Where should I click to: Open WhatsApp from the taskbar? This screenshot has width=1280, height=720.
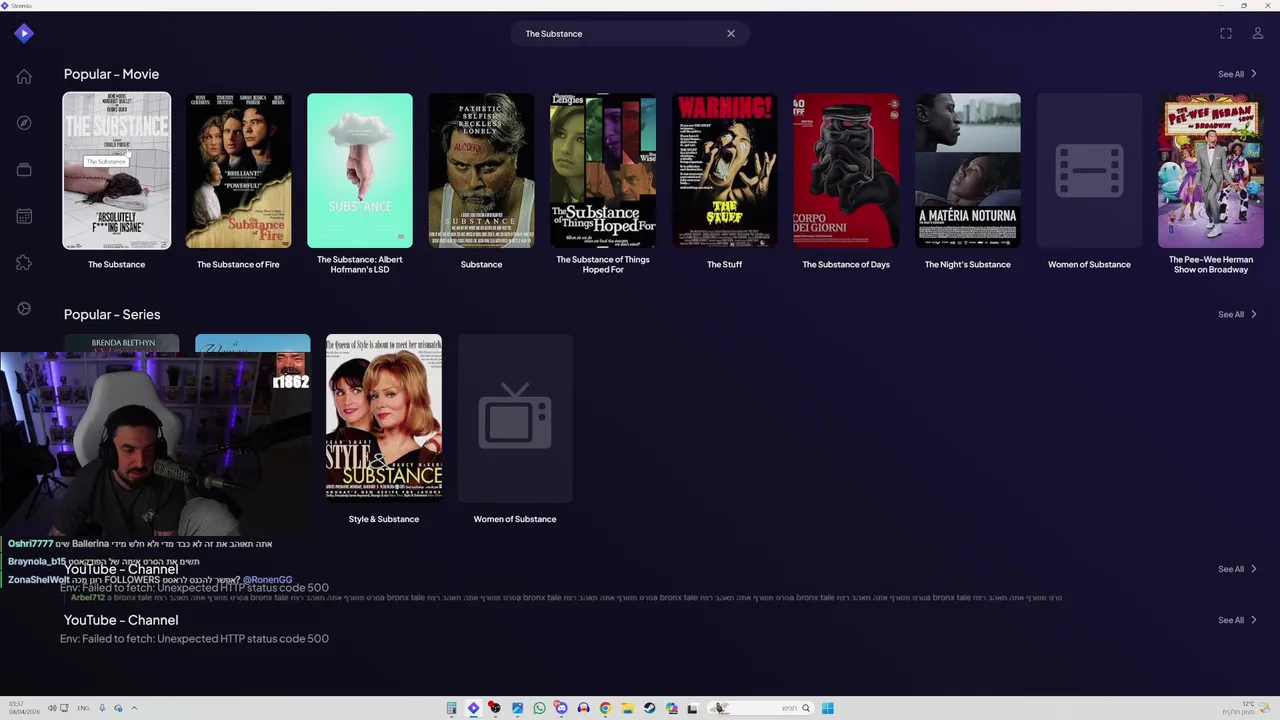[x=539, y=708]
